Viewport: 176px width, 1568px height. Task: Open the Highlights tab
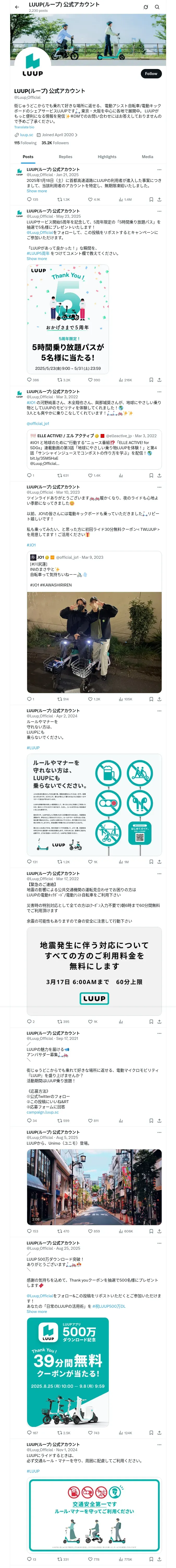(x=107, y=157)
